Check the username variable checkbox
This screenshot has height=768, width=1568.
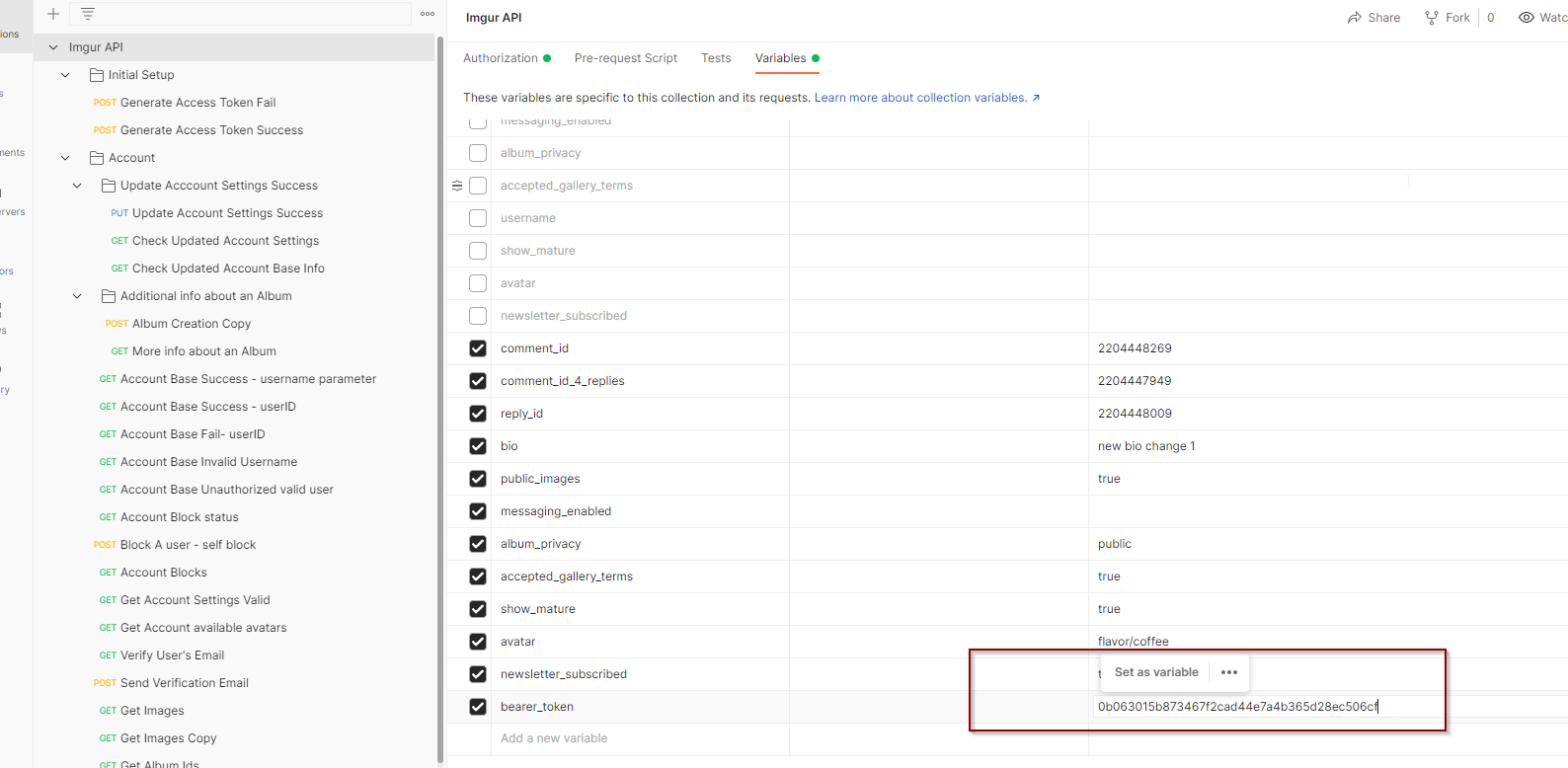tap(478, 218)
